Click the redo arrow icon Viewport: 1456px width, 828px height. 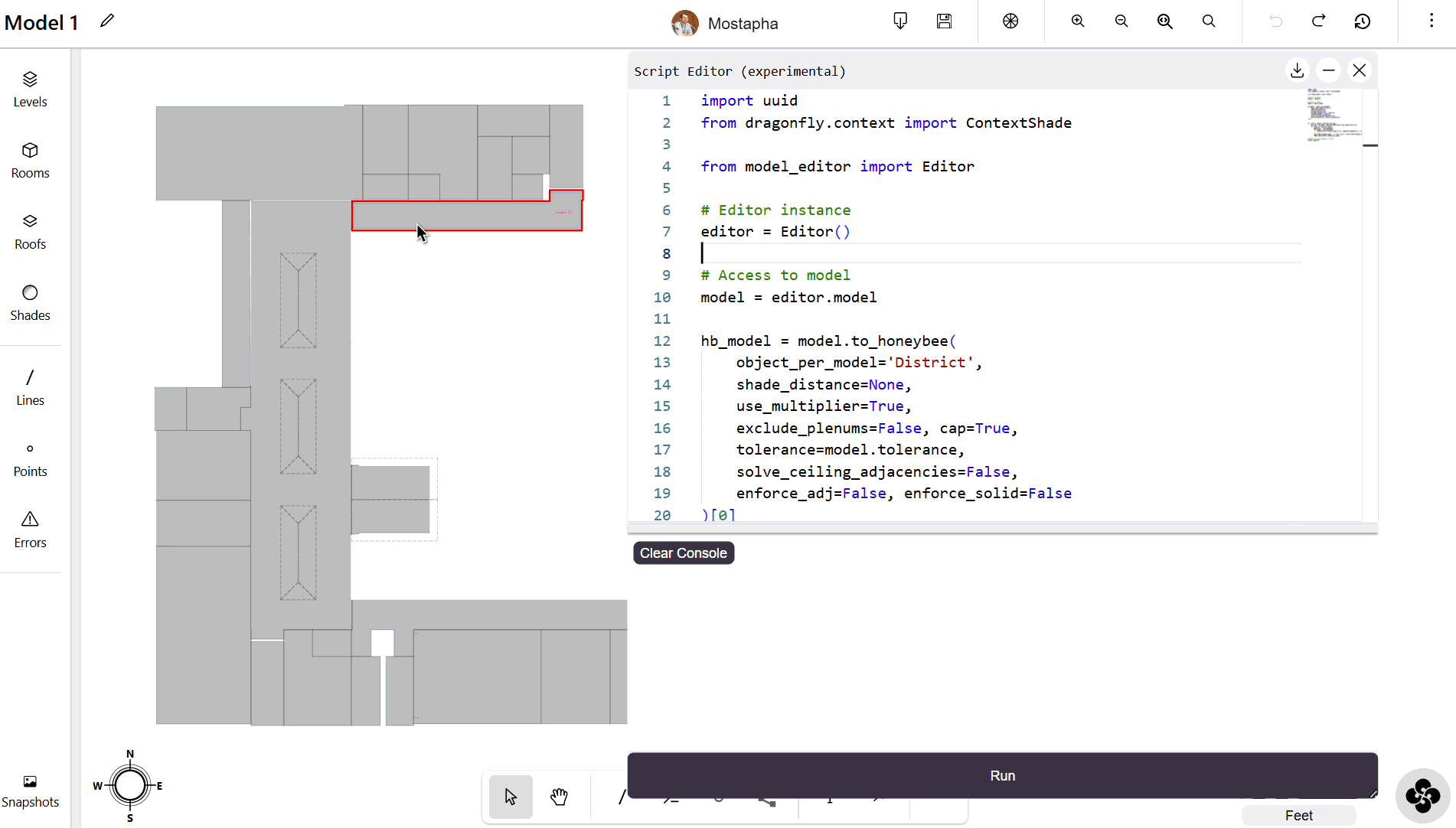[x=1318, y=21]
